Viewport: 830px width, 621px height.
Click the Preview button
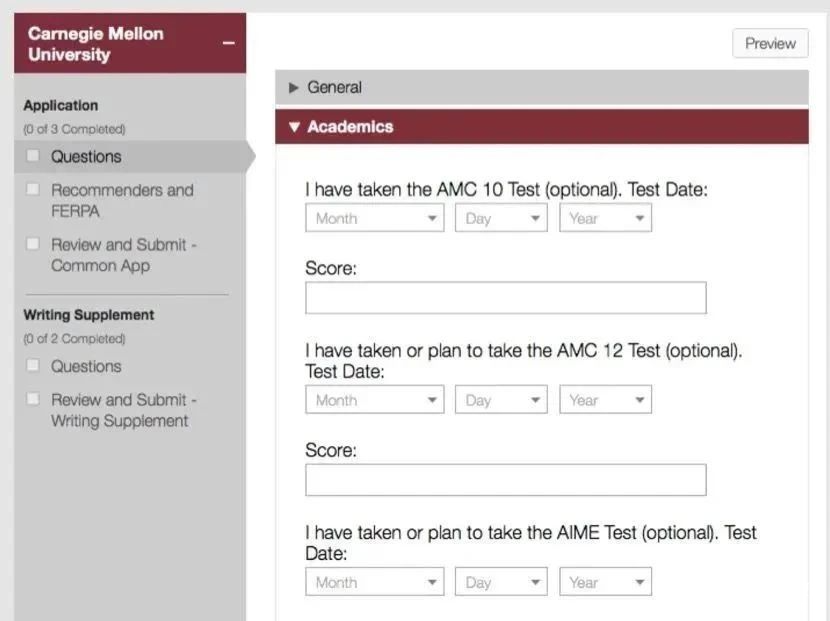pyautogui.click(x=770, y=43)
